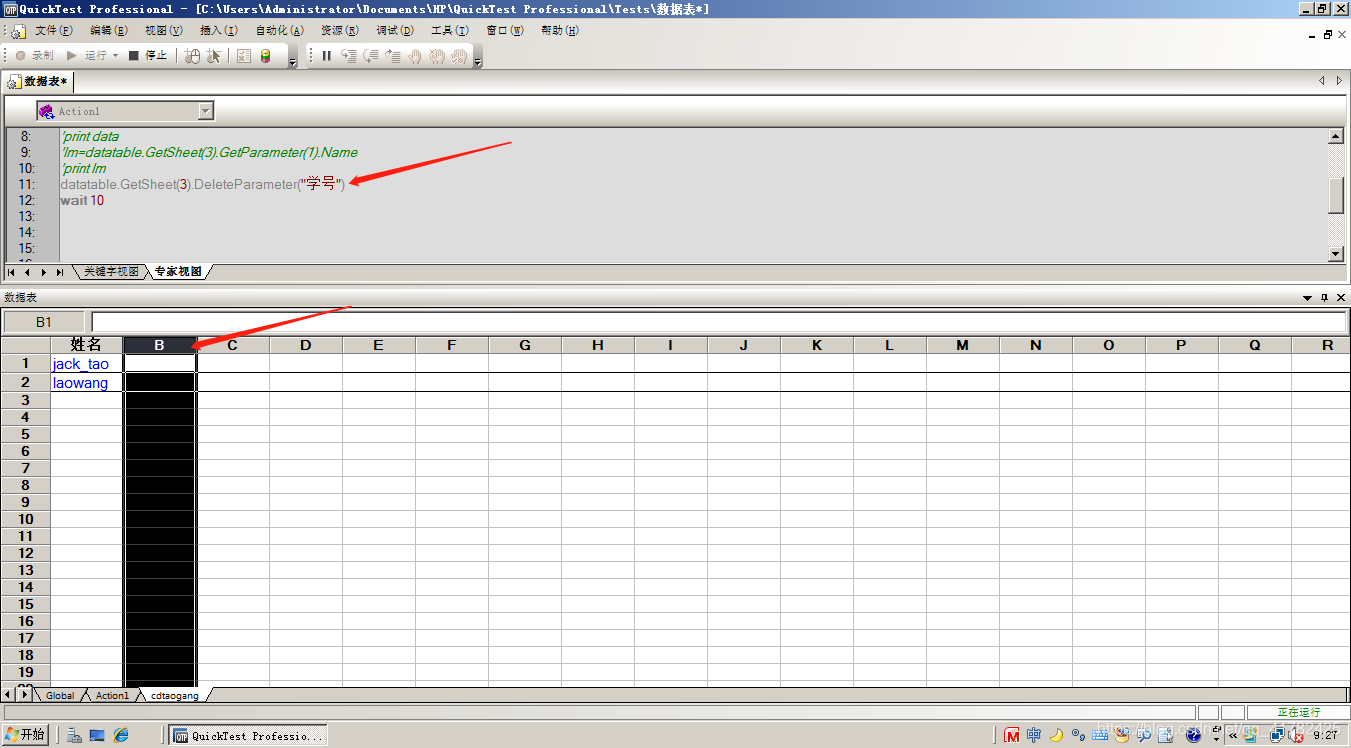Click the Record (录制) toolbar button
Viewport: 1351px width, 748px height.
pos(34,56)
